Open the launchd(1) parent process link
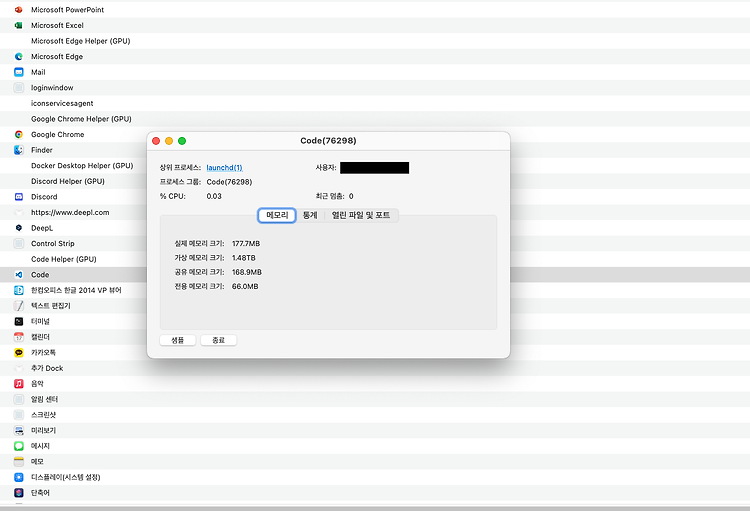Viewport: 750px width, 511px height. click(224, 167)
